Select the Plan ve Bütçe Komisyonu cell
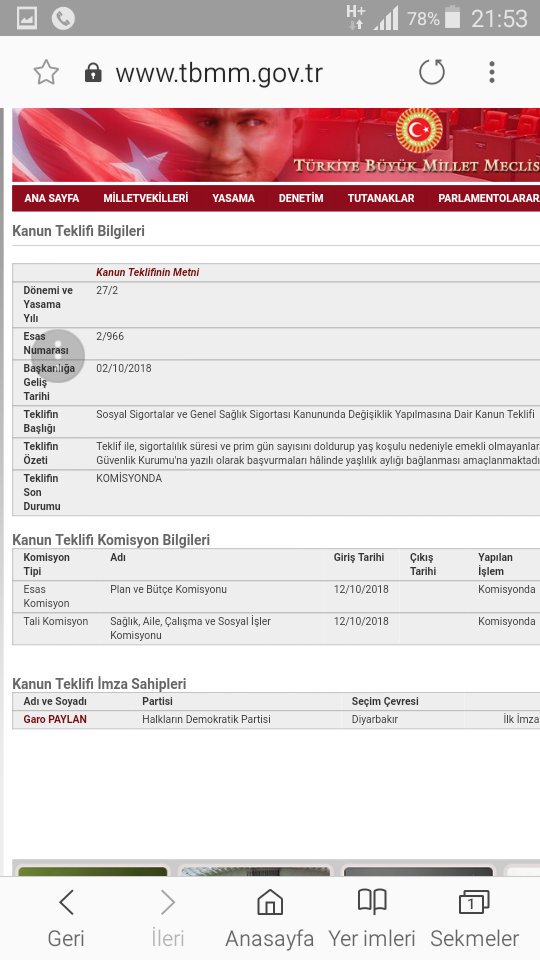This screenshot has width=540, height=960. click(x=168, y=589)
